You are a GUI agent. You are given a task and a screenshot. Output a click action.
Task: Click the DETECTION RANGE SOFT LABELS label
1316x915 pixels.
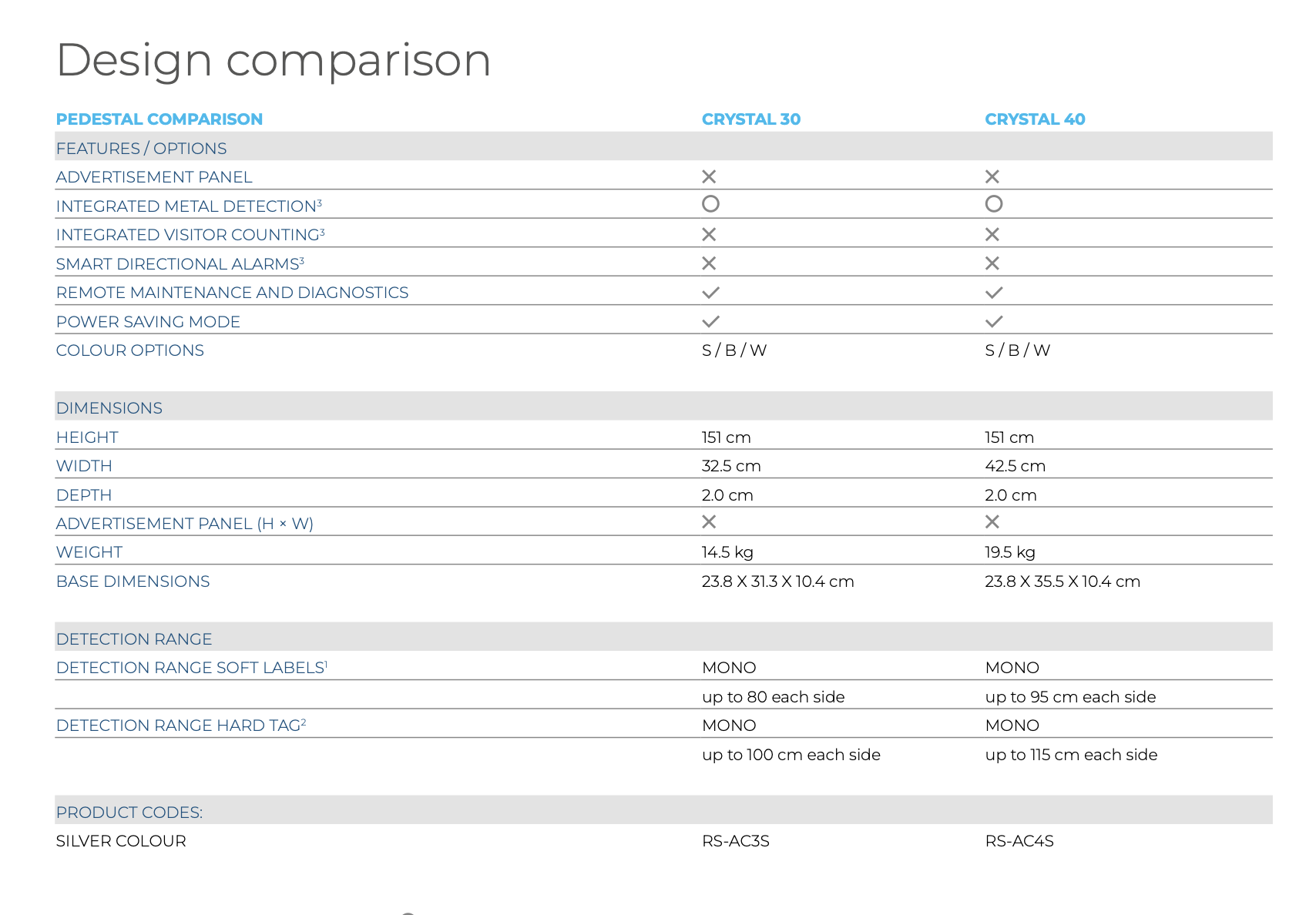click(192, 668)
